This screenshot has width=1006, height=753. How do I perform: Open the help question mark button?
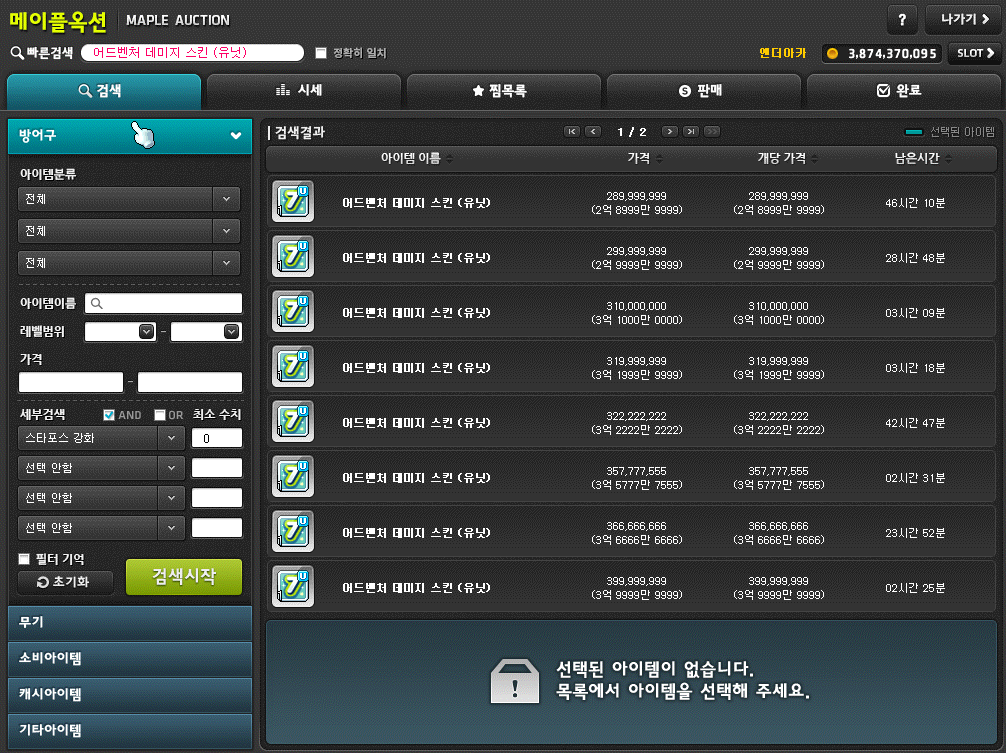[x=902, y=20]
